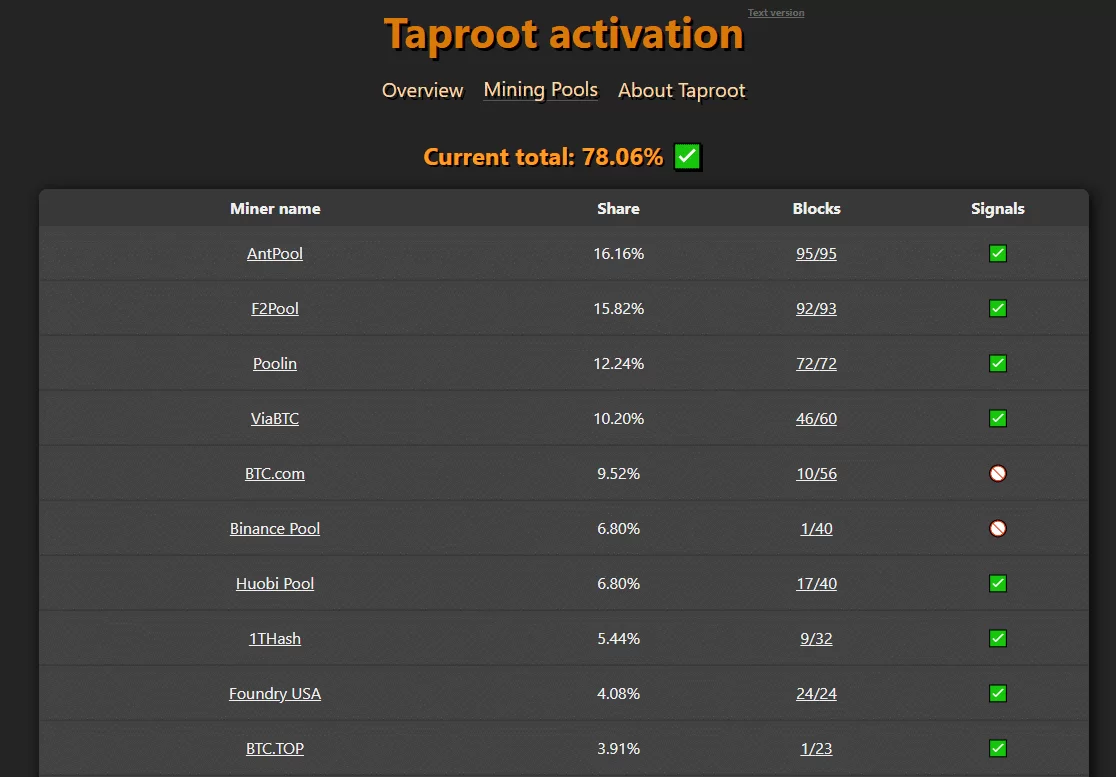Click the Share column header
The width and height of the screenshot is (1116, 777).
point(618,209)
